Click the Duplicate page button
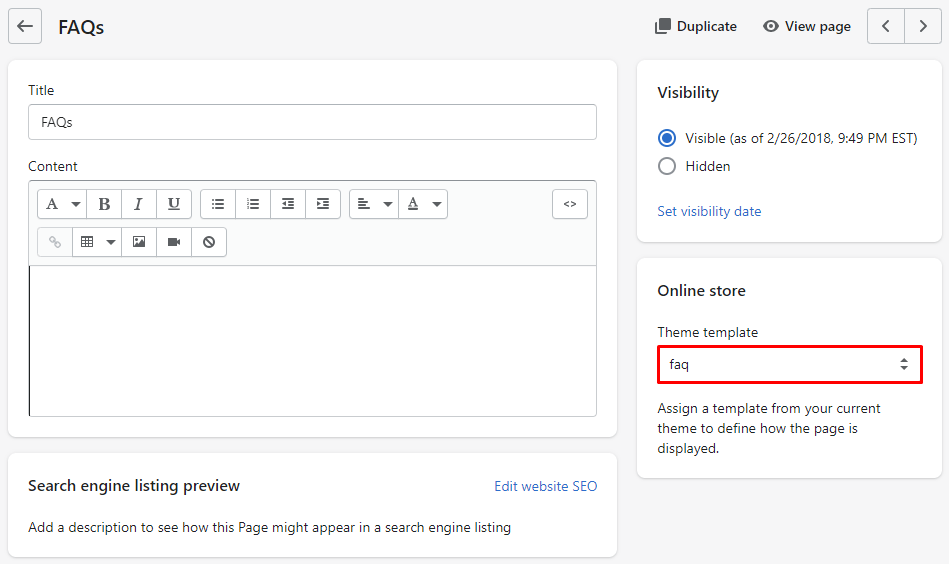This screenshot has width=949, height=564. [696, 26]
